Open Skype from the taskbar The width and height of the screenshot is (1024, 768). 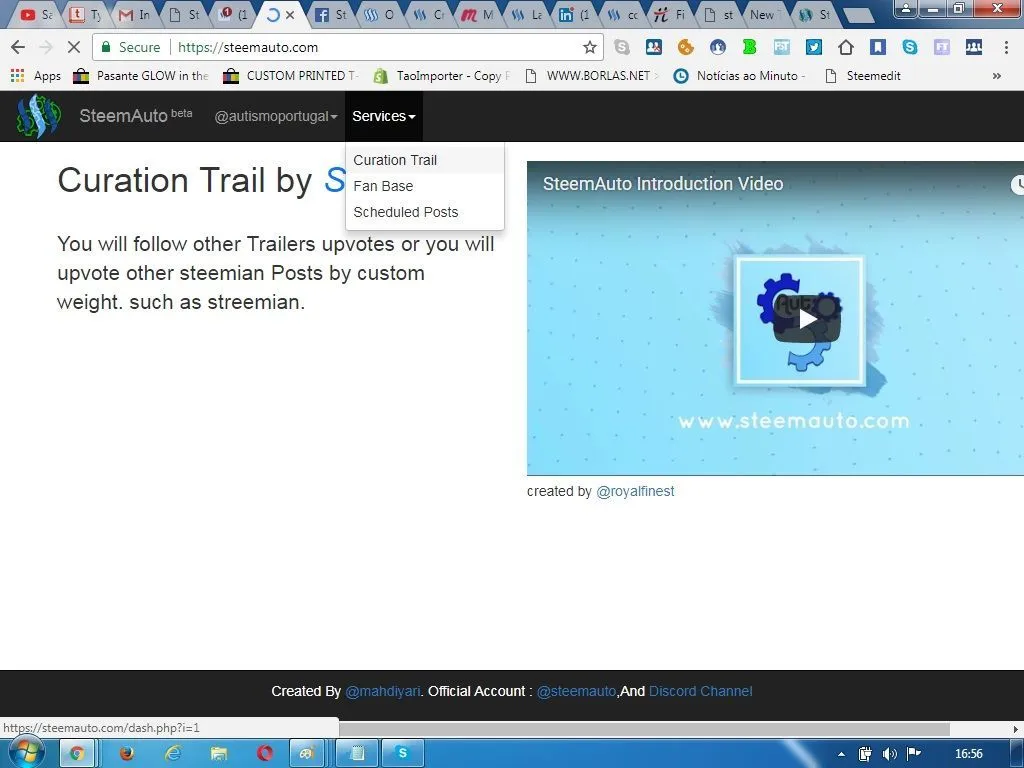(403, 754)
